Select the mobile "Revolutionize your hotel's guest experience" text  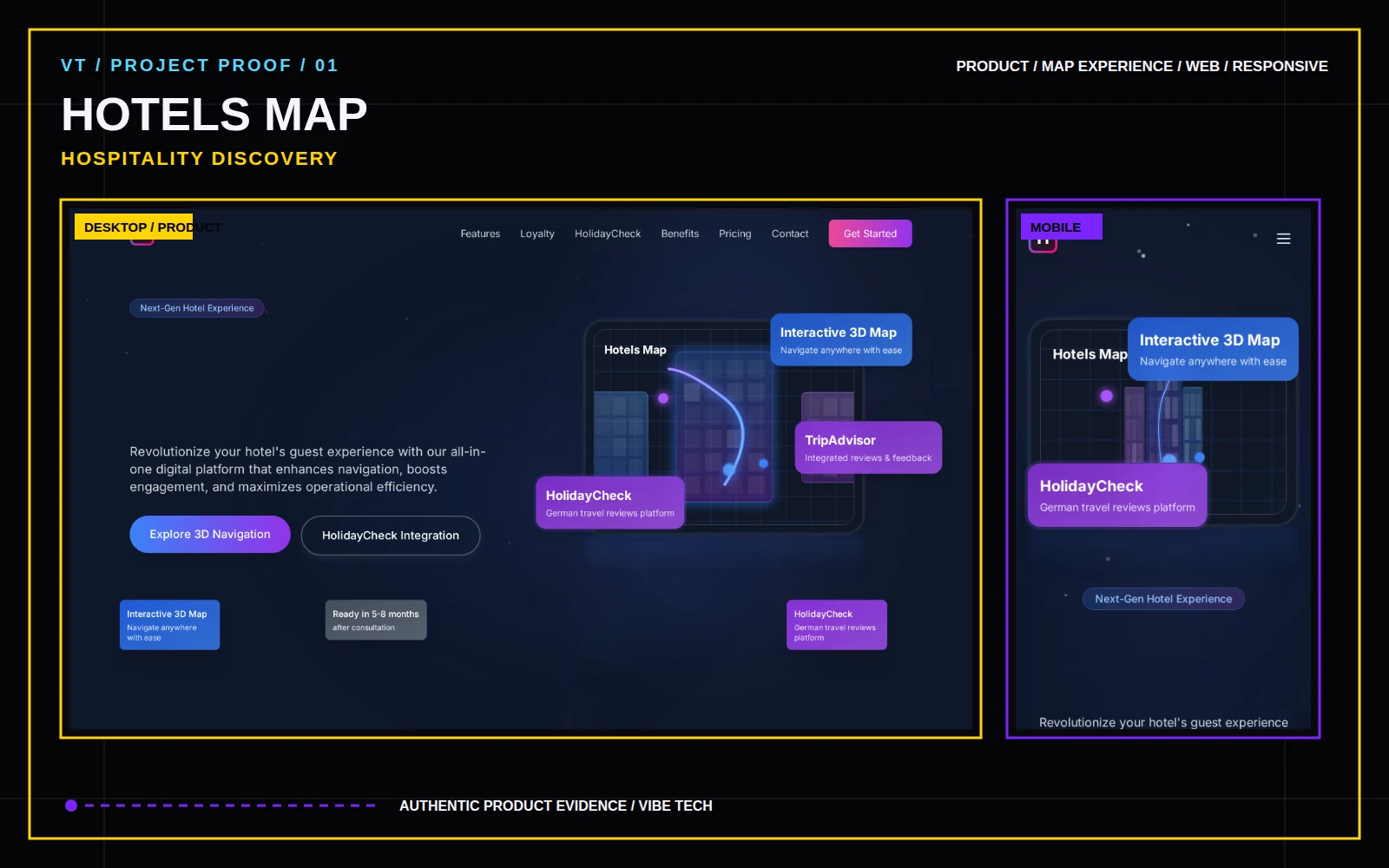1163,722
